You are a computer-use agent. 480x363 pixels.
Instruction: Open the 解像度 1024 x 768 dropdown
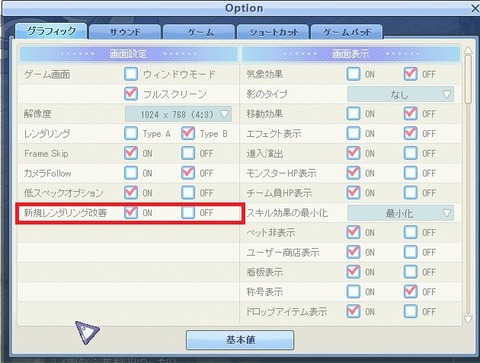pos(178,114)
